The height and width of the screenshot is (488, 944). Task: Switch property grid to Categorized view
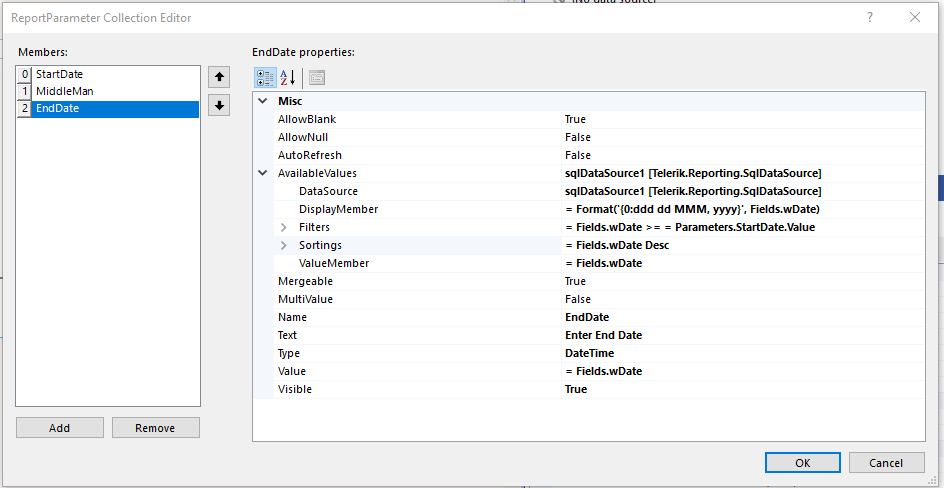coord(265,78)
